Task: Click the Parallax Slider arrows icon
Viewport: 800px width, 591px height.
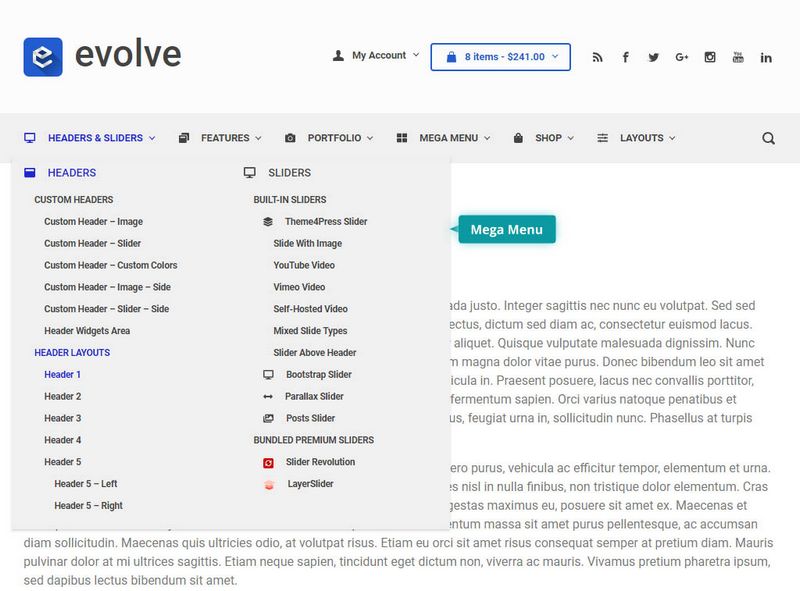Action: pyautogui.click(x=268, y=397)
